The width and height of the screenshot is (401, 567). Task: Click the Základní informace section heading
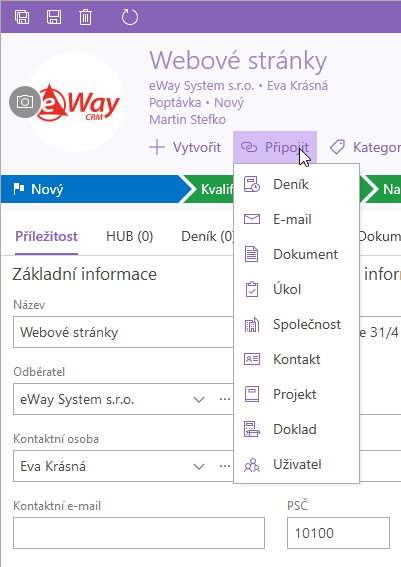tap(85, 274)
